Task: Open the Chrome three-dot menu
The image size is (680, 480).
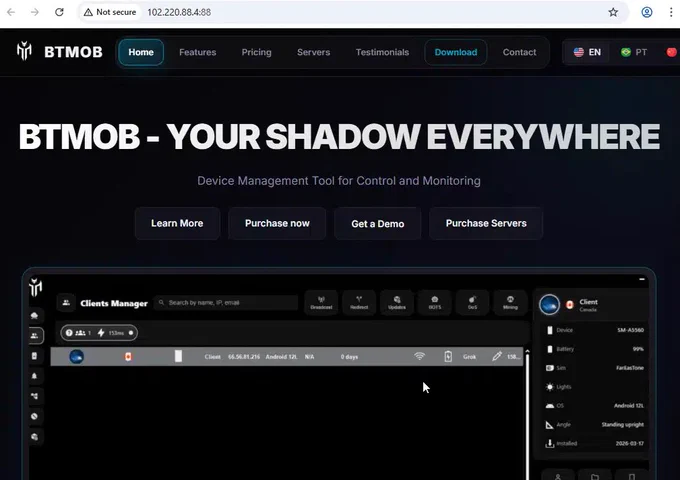Action: (x=671, y=12)
